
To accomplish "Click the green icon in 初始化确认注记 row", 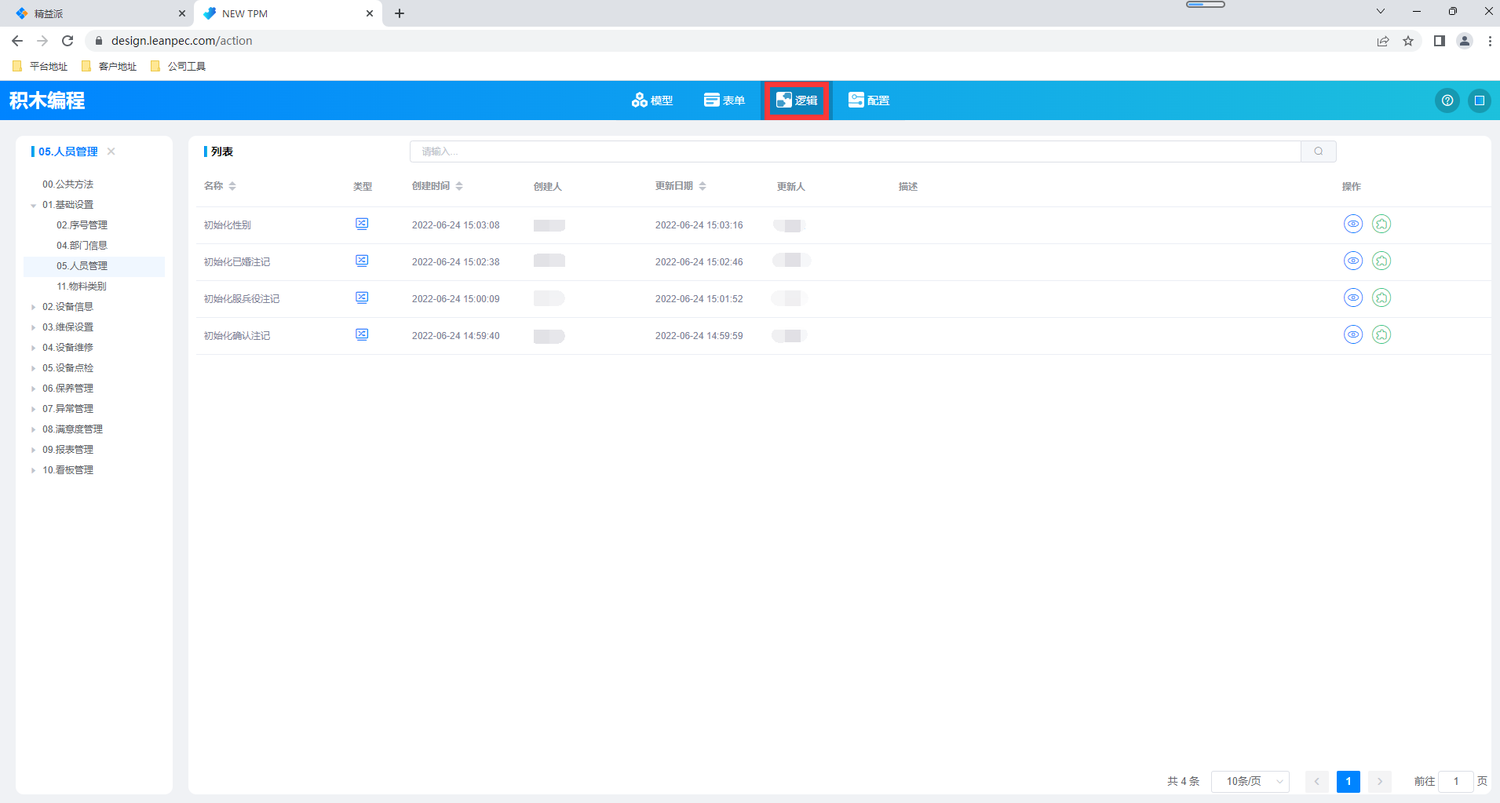I will (x=1381, y=335).
